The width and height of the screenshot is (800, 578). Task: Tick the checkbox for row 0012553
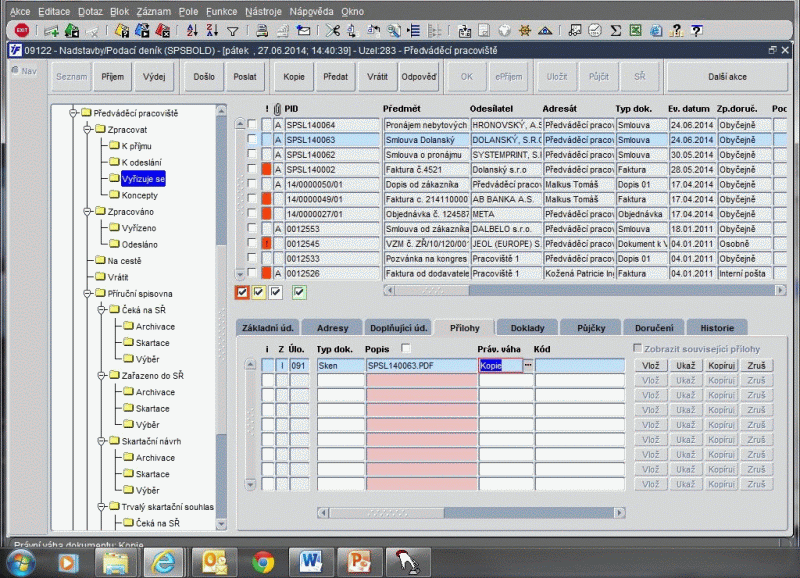pyautogui.click(x=252, y=228)
